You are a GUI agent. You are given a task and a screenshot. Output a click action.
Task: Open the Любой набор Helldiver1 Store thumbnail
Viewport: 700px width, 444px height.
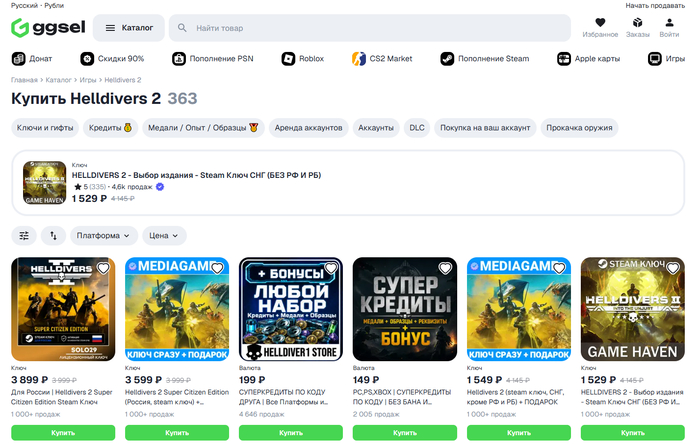291,309
